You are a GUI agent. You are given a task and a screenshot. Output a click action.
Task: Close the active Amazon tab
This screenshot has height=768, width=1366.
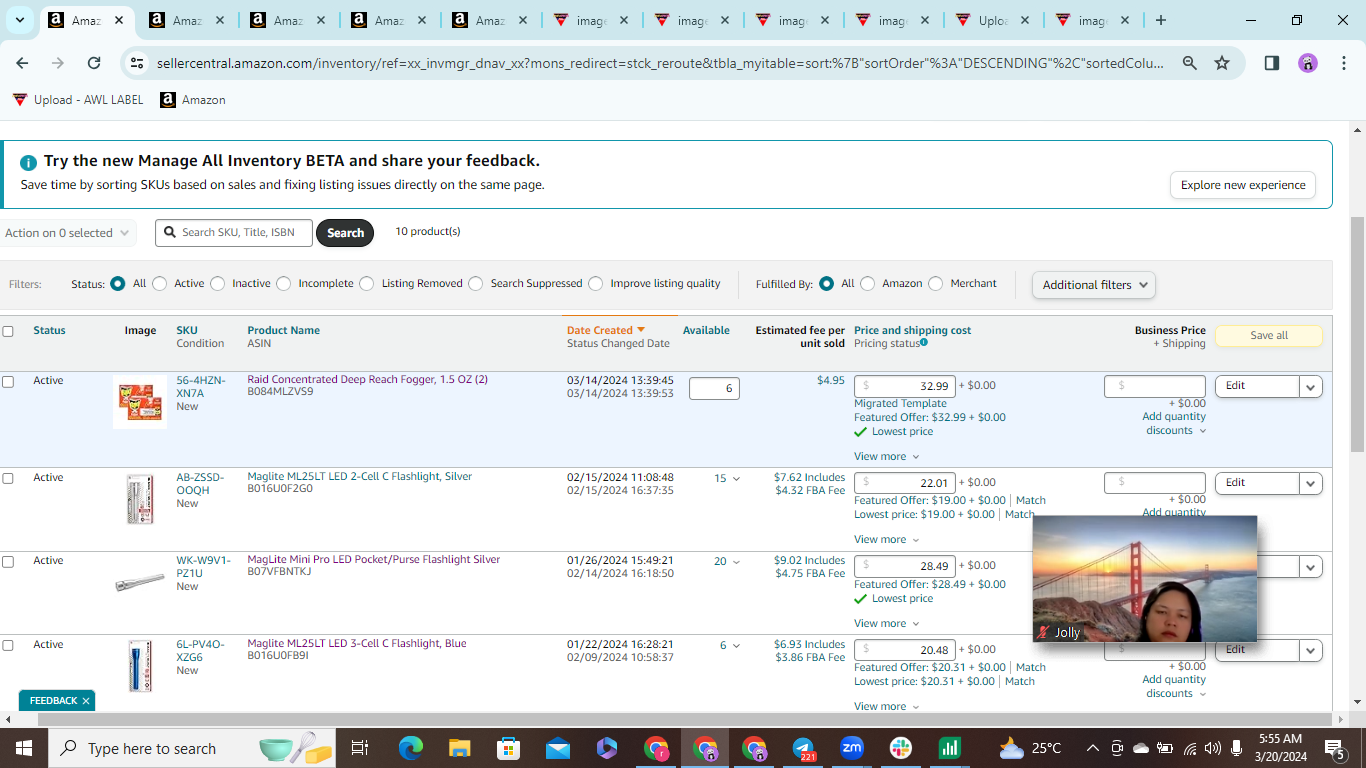[119, 20]
